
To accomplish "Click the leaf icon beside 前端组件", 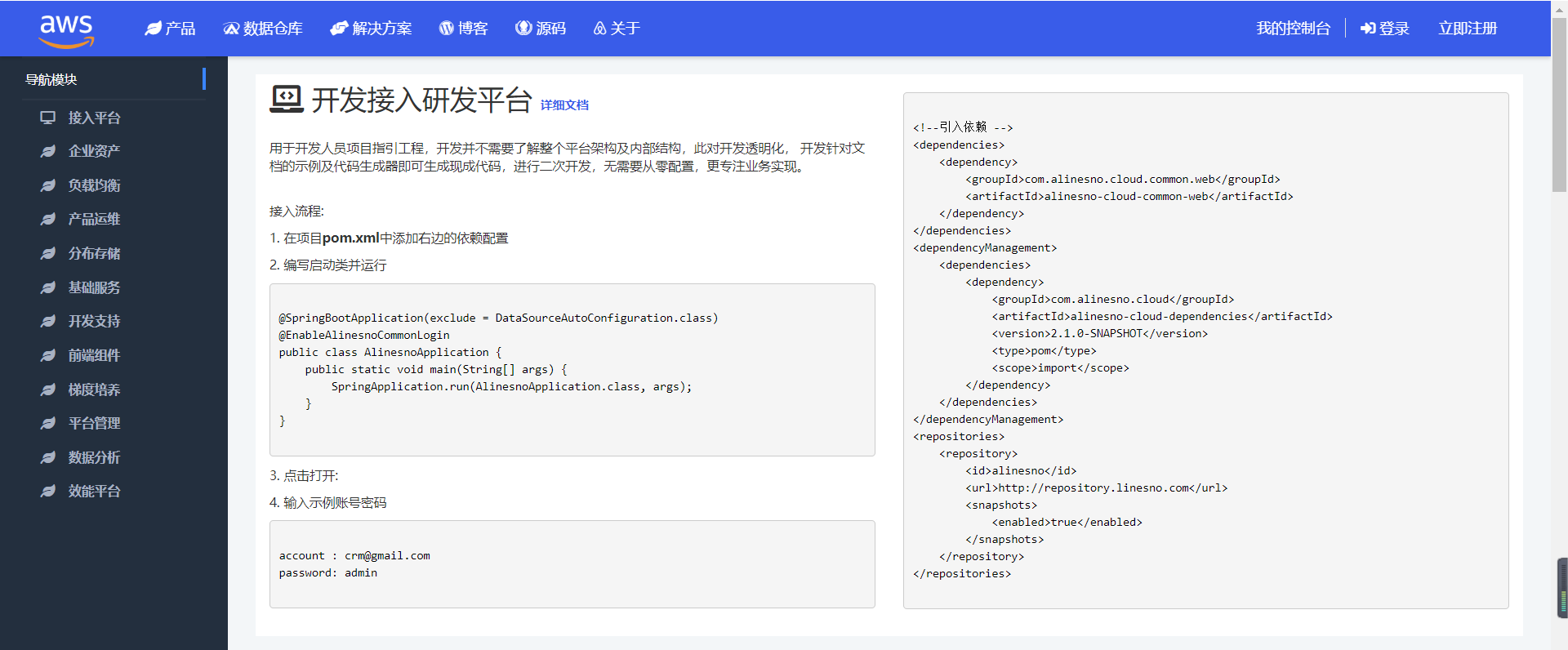I will click(x=48, y=355).
